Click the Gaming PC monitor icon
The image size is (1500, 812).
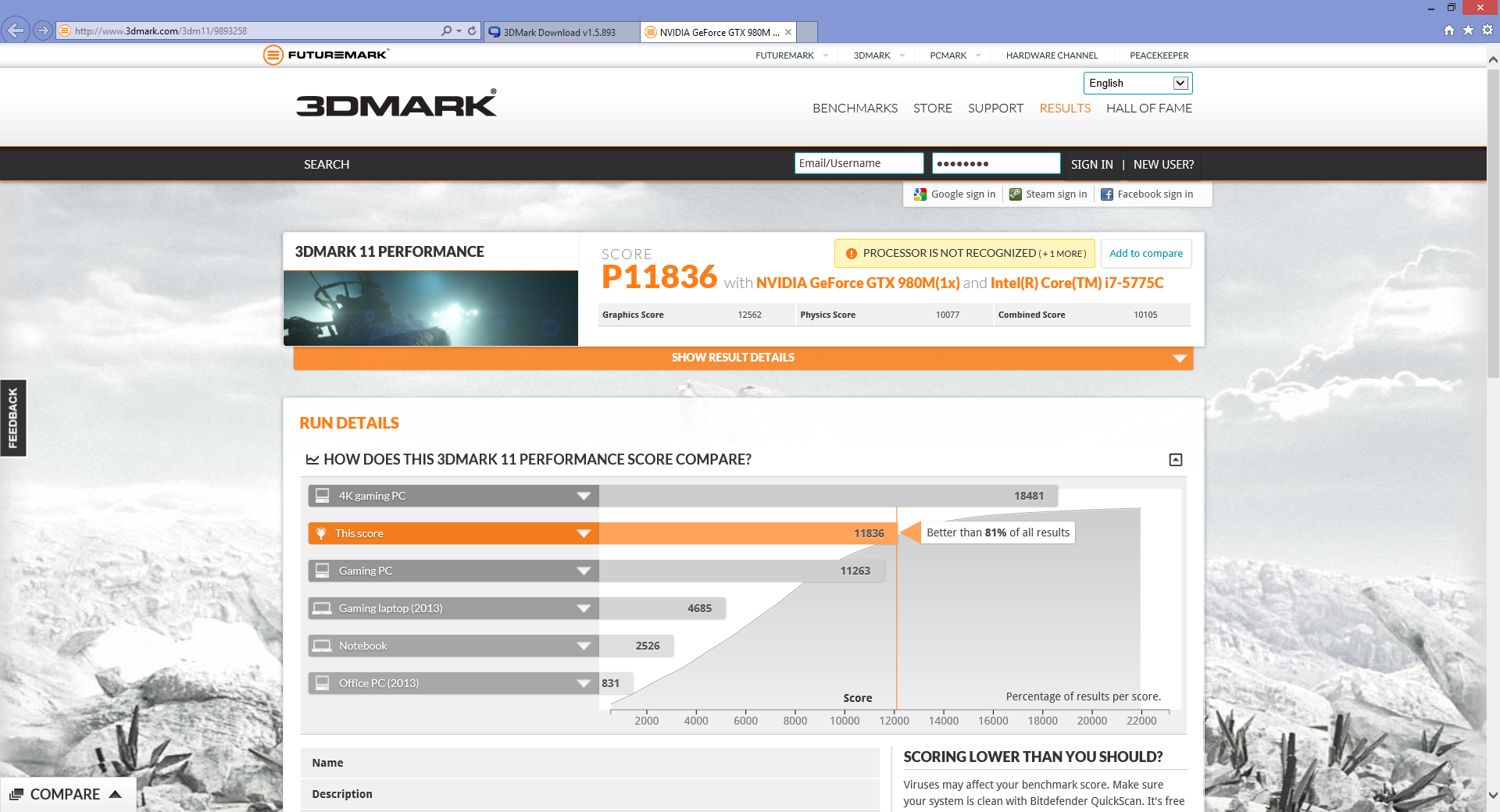[322, 571]
